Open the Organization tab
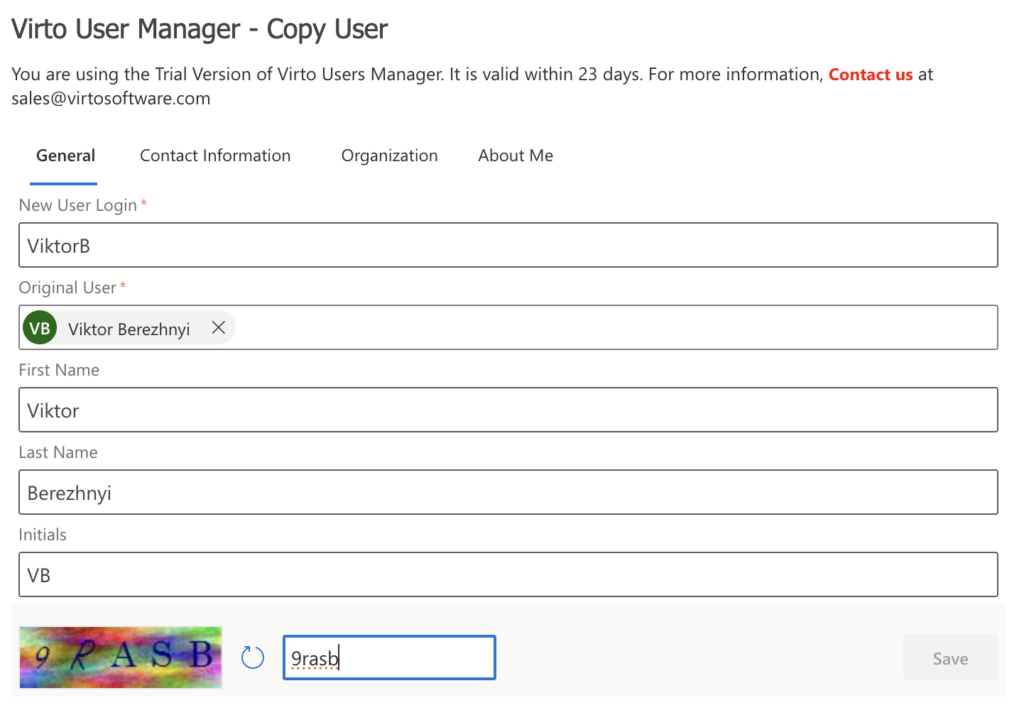 coord(389,155)
